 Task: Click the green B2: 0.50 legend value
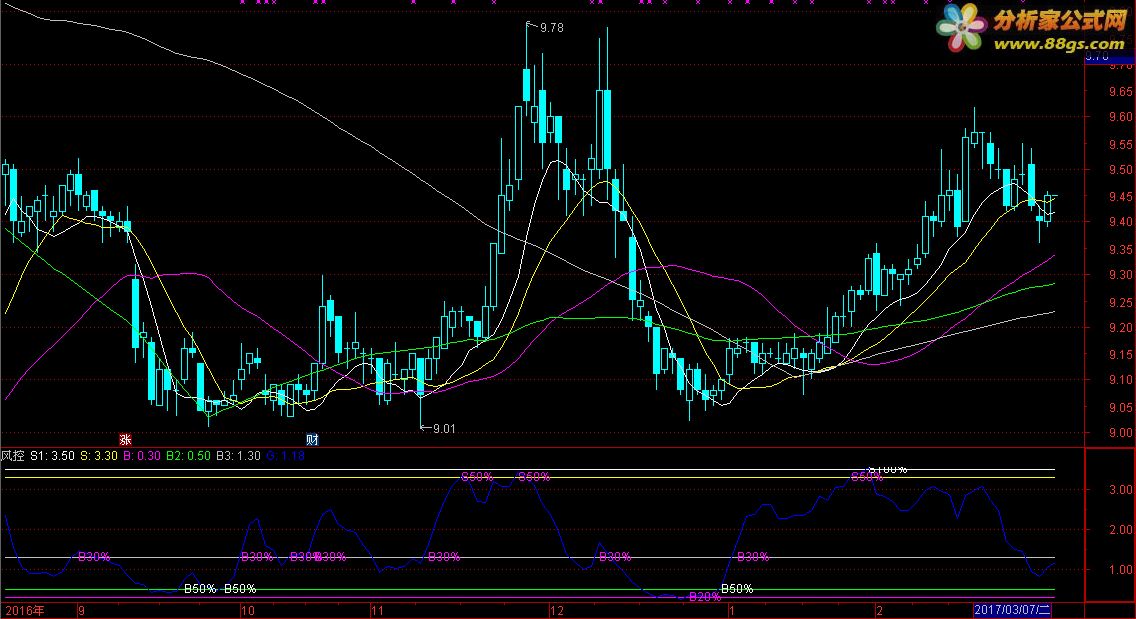(188, 456)
